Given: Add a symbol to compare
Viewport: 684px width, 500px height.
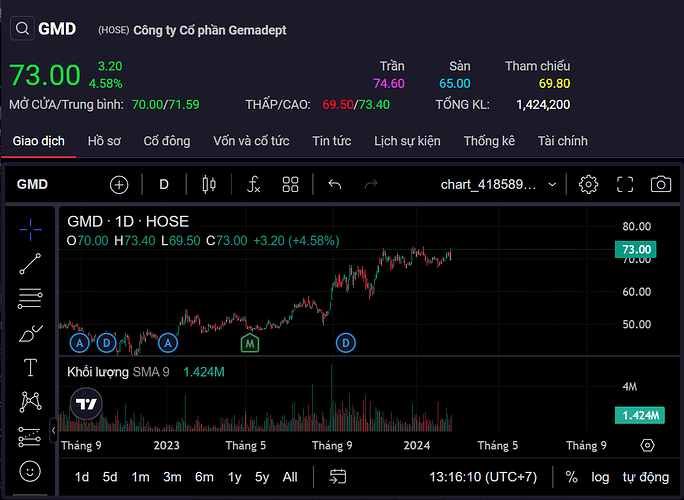Looking at the screenshot, I should point(119,185).
